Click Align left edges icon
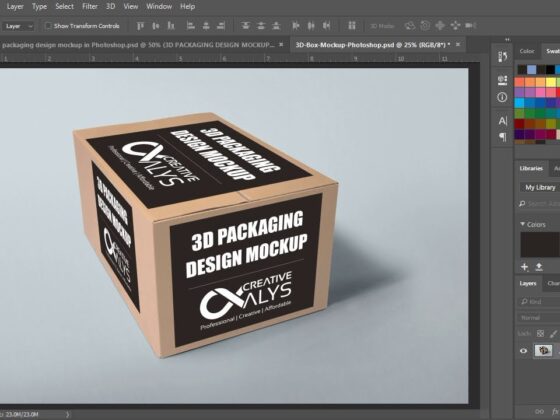The width and height of the screenshot is (560, 420). tap(191, 26)
